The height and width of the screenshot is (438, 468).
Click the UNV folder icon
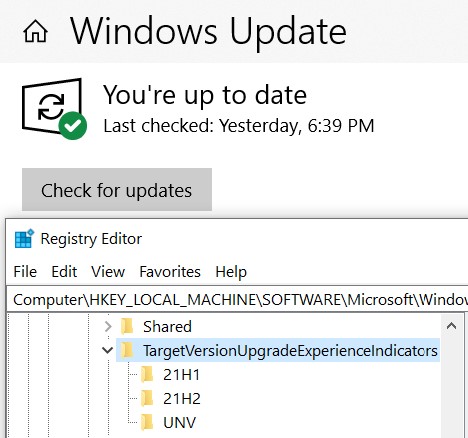click(x=147, y=422)
